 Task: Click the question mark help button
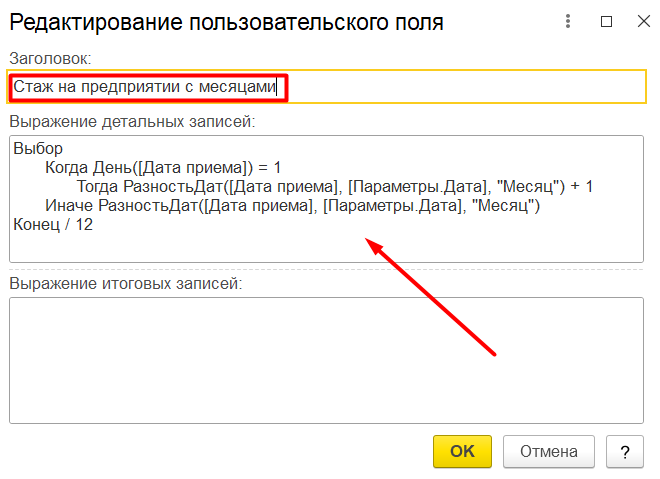click(x=625, y=452)
